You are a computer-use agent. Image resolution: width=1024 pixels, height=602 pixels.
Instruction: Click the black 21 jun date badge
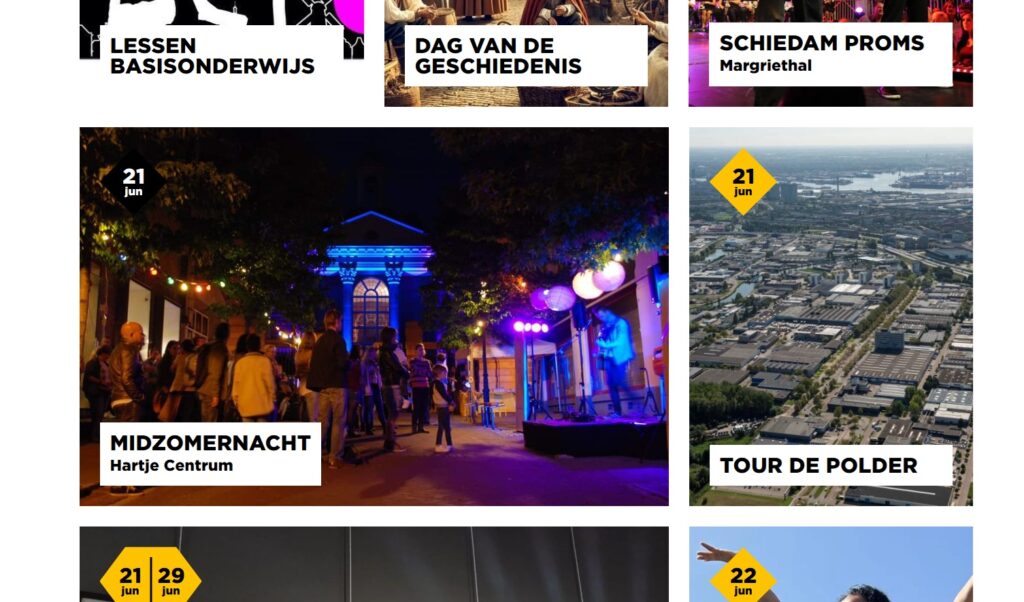pyautogui.click(x=133, y=182)
